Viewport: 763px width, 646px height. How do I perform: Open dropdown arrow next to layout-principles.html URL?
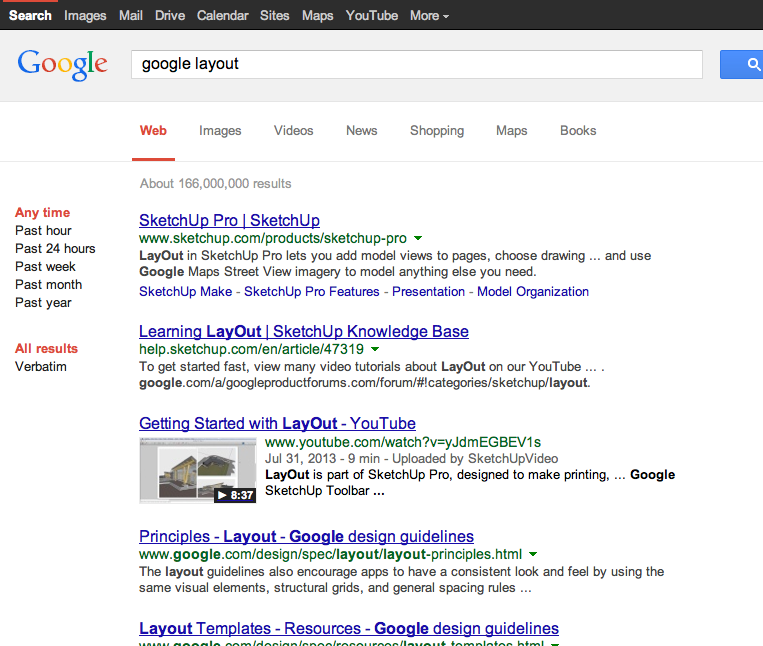point(533,555)
